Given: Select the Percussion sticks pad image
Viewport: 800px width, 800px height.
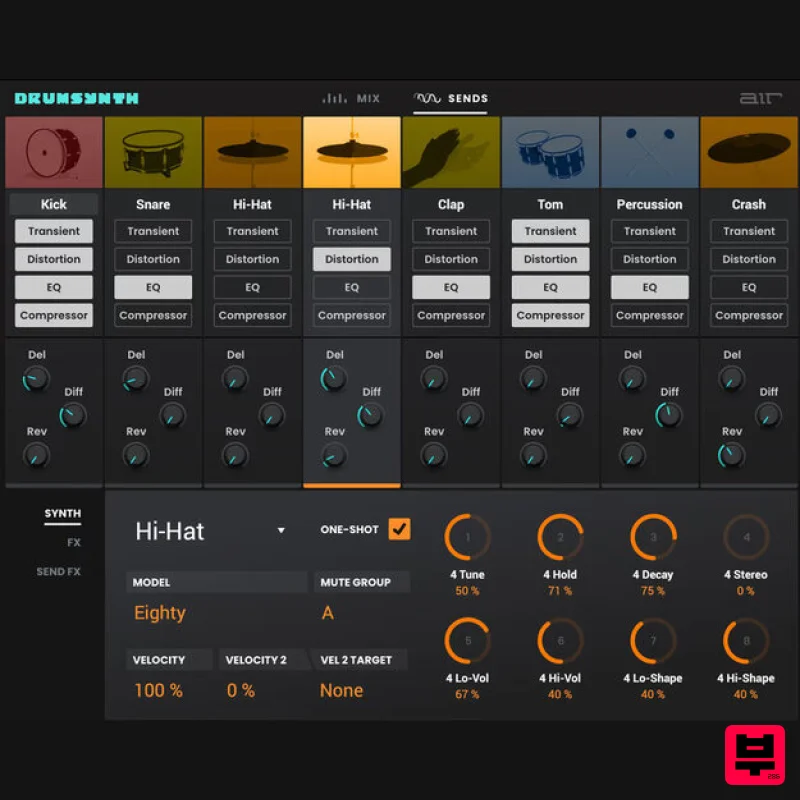Looking at the screenshot, I should click(x=649, y=152).
